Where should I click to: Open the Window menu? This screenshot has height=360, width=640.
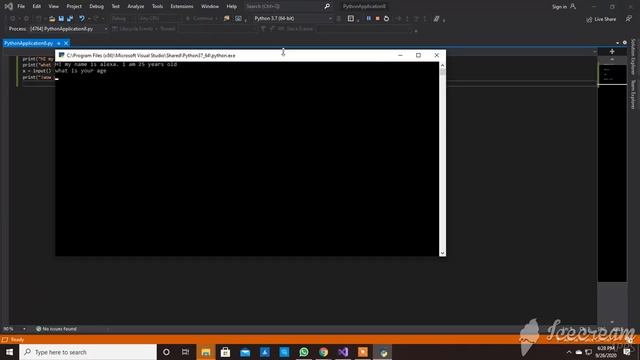point(210,7)
